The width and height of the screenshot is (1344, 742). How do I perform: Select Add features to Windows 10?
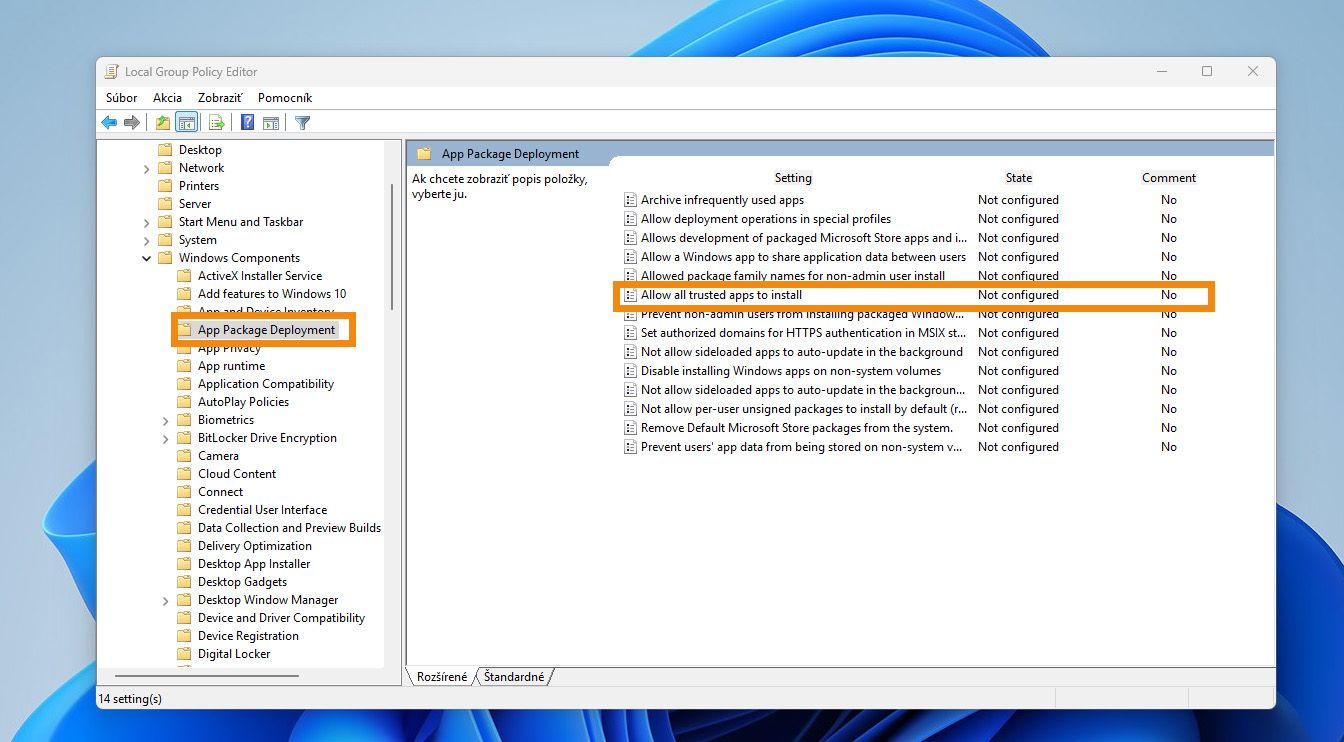[x=272, y=294]
